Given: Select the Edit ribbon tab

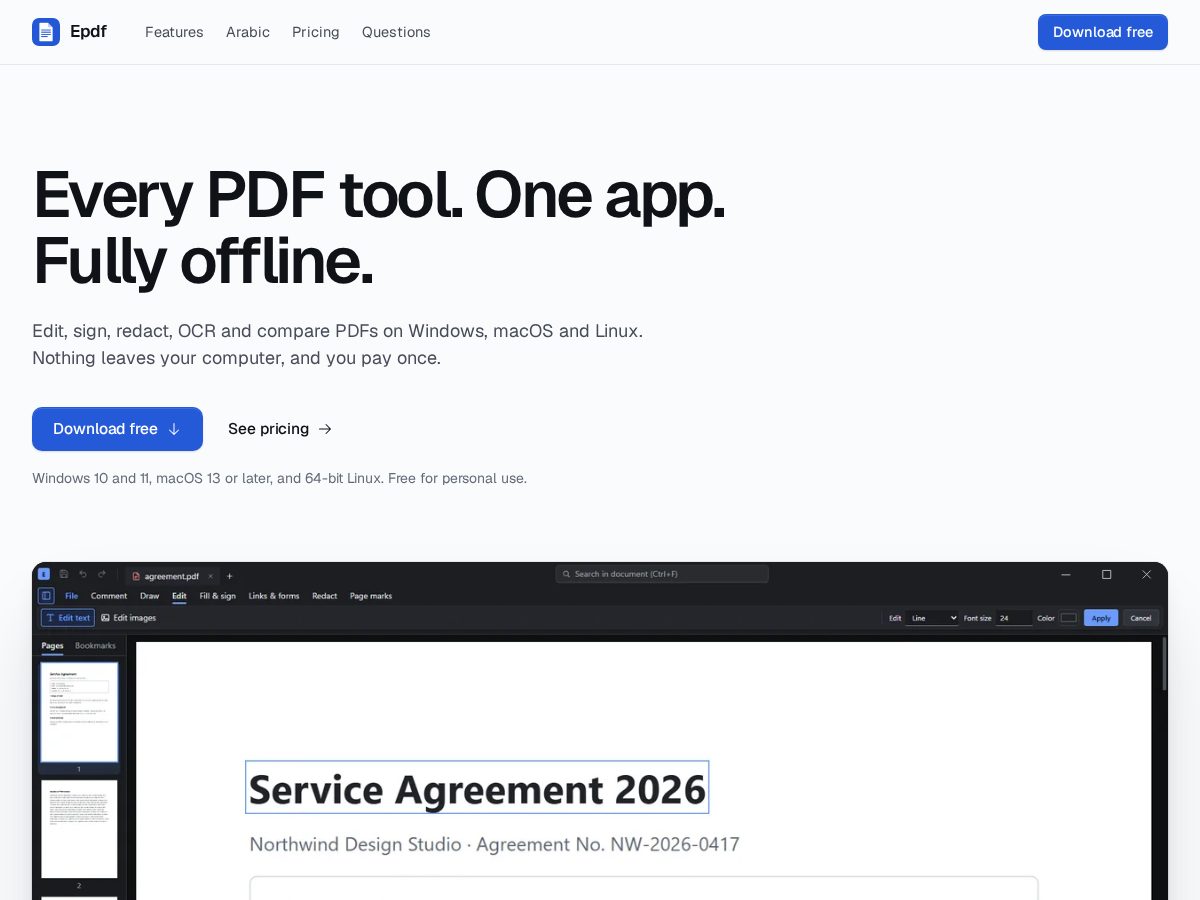Looking at the screenshot, I should [179, 596].
